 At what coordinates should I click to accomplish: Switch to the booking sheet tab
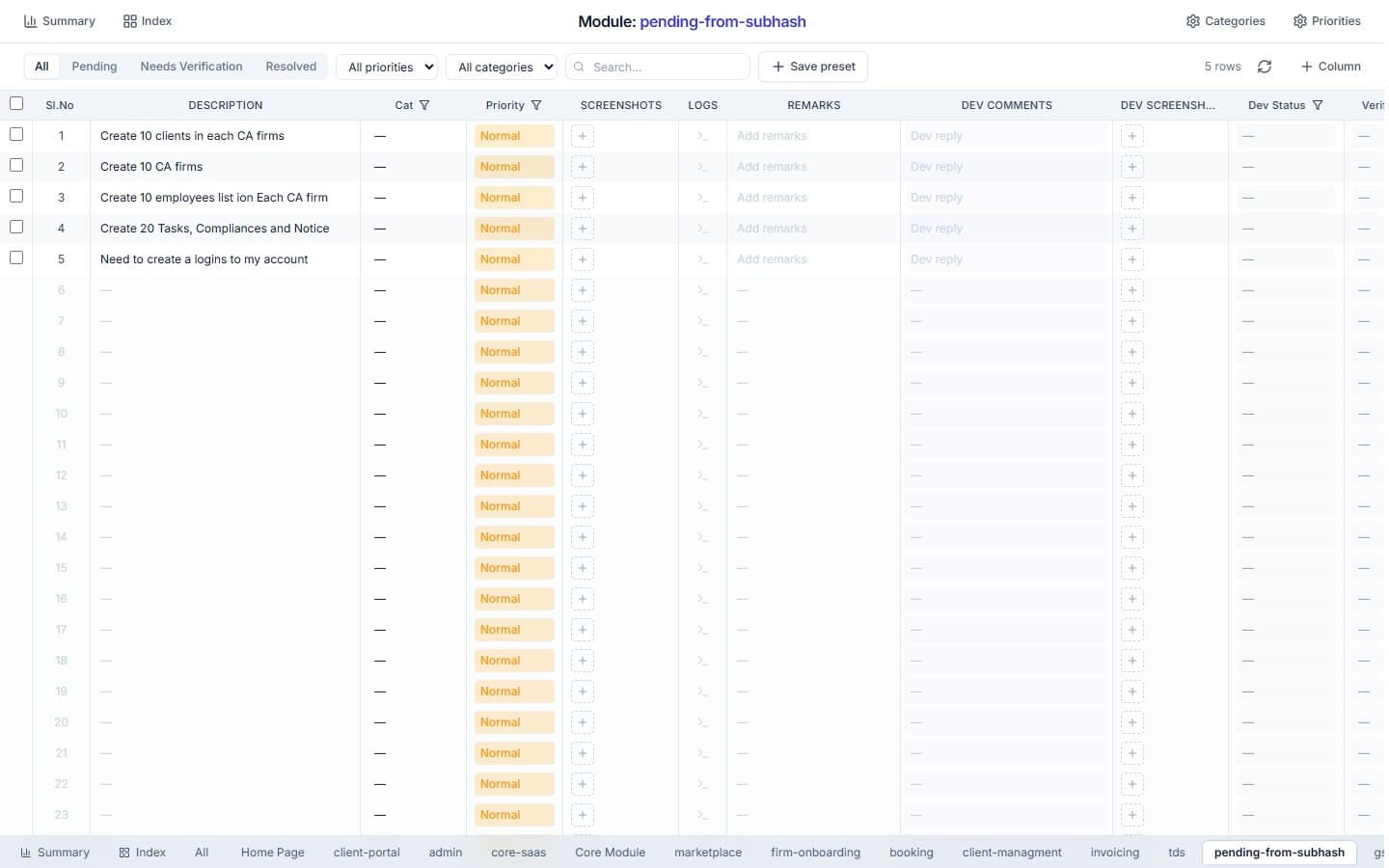(x=912, y=853)
